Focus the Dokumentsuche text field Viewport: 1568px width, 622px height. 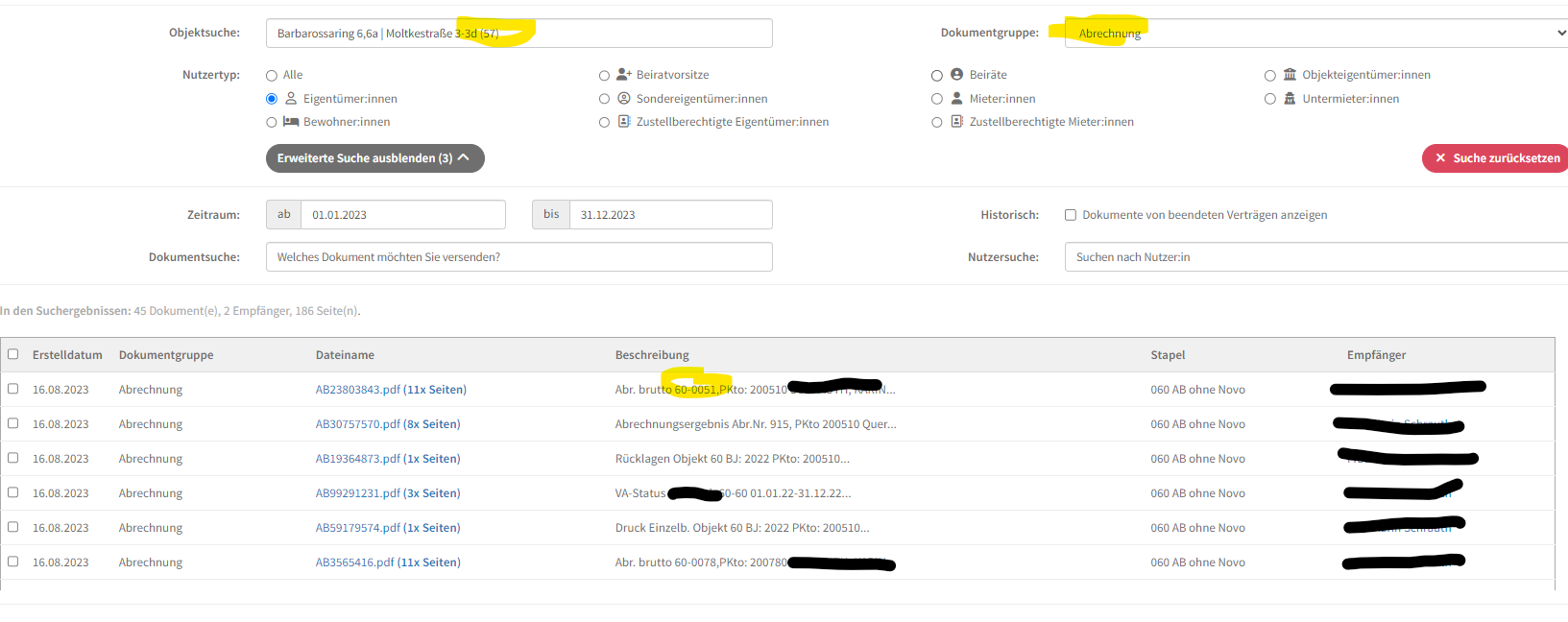pos(519,257)
